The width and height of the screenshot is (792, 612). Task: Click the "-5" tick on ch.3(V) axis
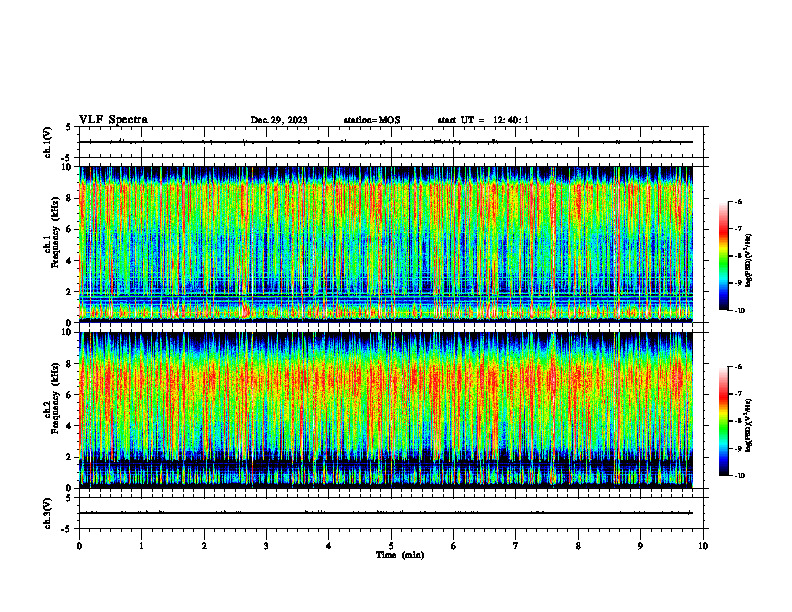coord(68,529)
